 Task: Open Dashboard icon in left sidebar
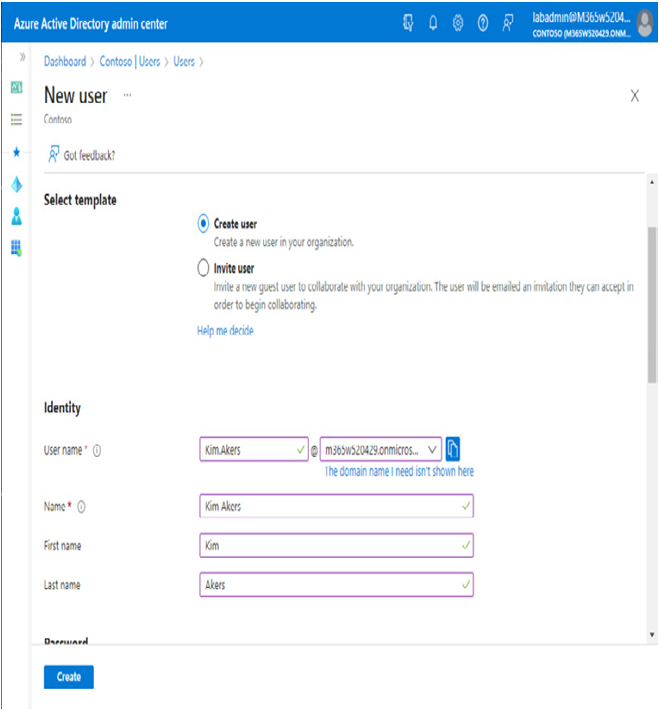(x=17, y=87)
